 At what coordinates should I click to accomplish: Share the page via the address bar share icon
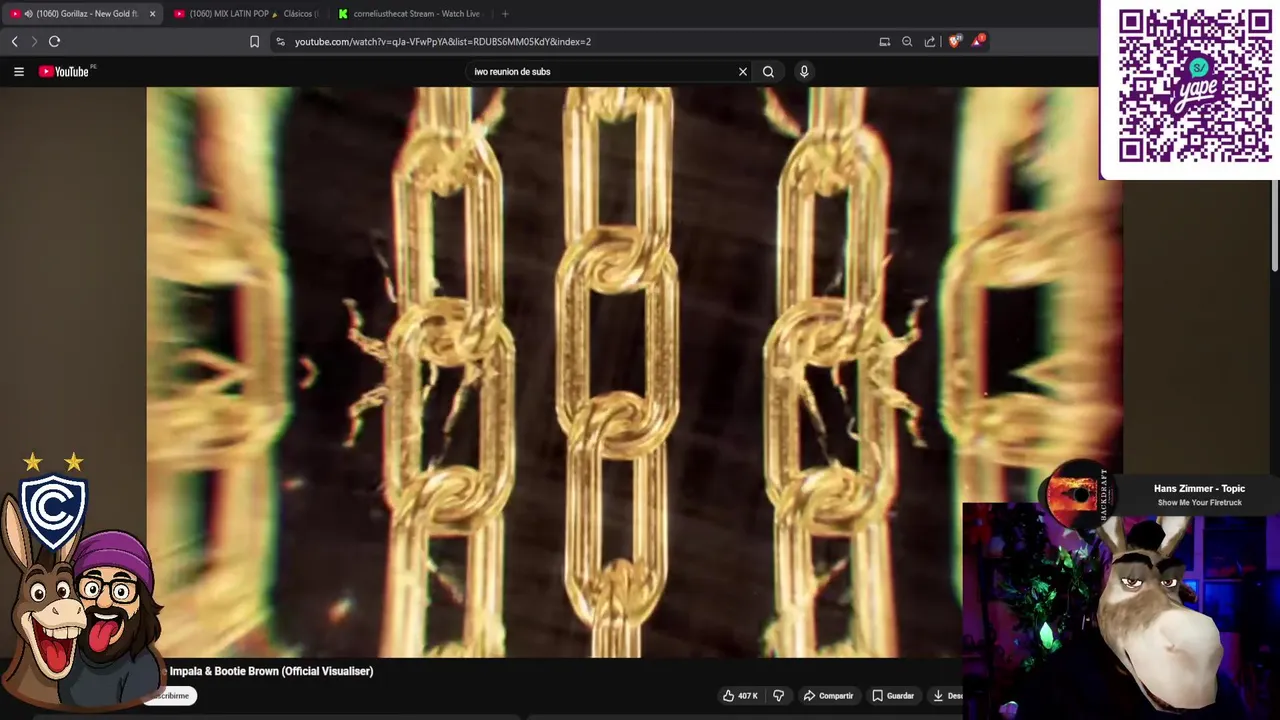tap(930, 41)
